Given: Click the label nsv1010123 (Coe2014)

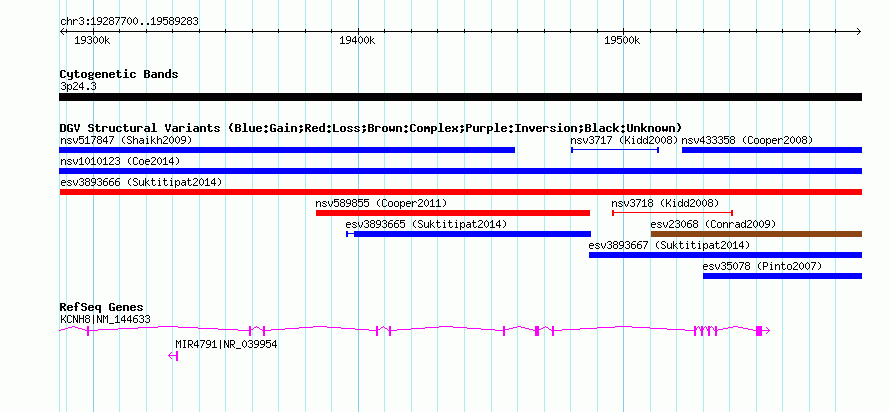Looking at the screenshot, I should tap(120, 161).
